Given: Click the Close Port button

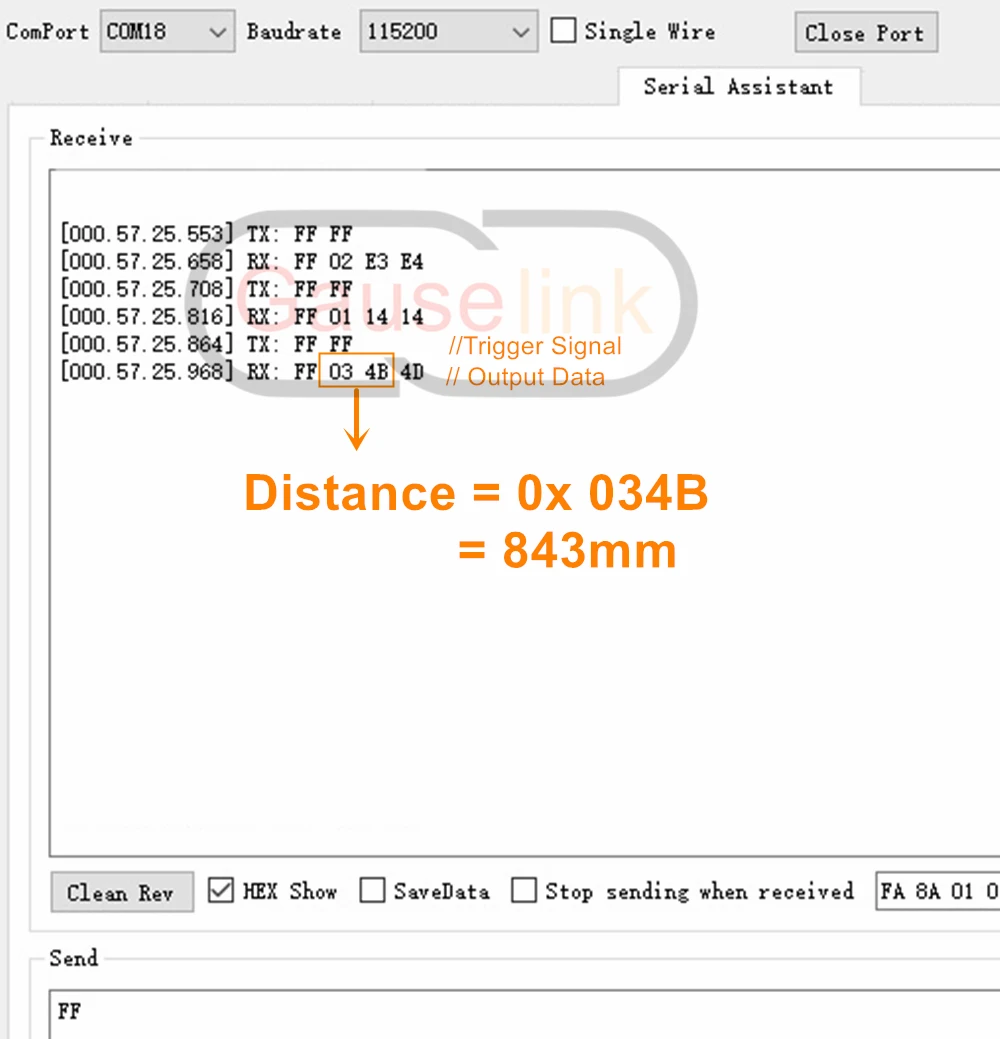Looking at the screenshot, I should pos(866,32).
